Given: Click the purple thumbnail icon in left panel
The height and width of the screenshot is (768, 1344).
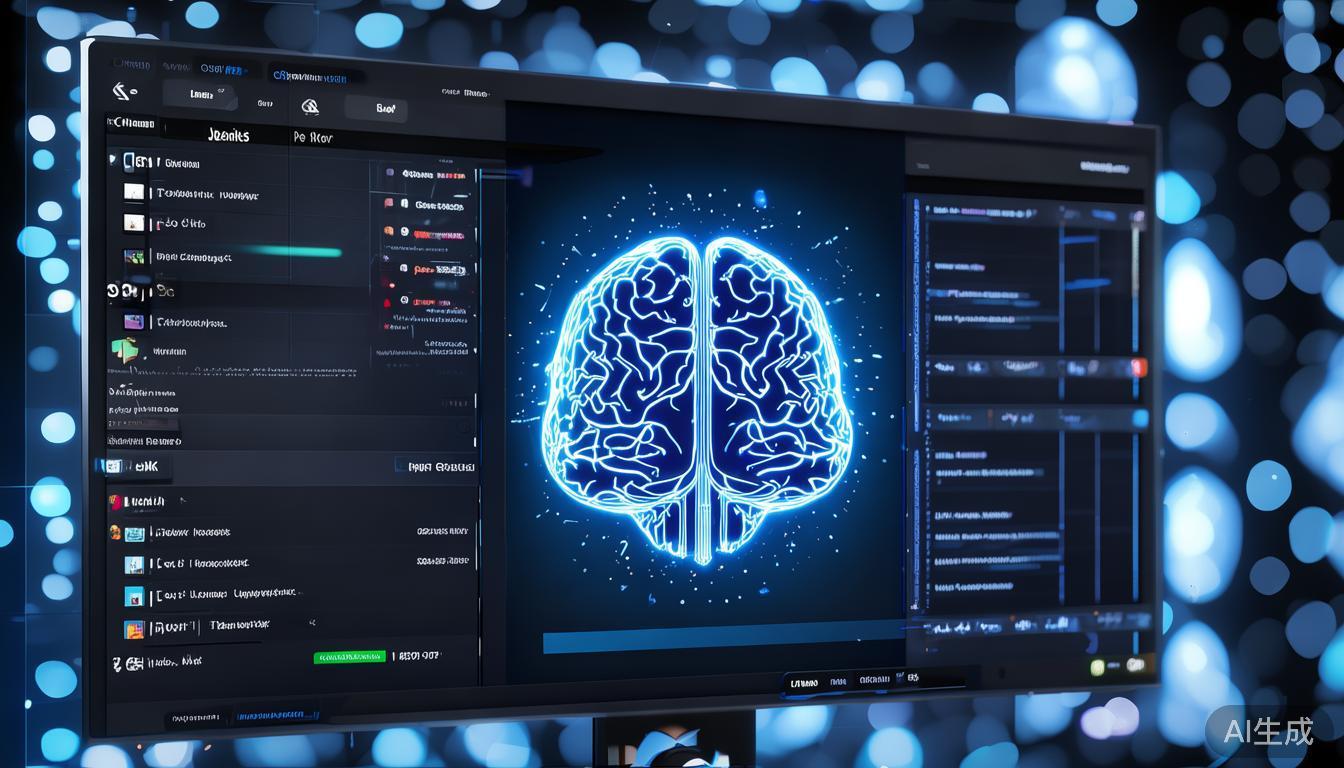Looking at the screenshot, I should pos(133,322).
